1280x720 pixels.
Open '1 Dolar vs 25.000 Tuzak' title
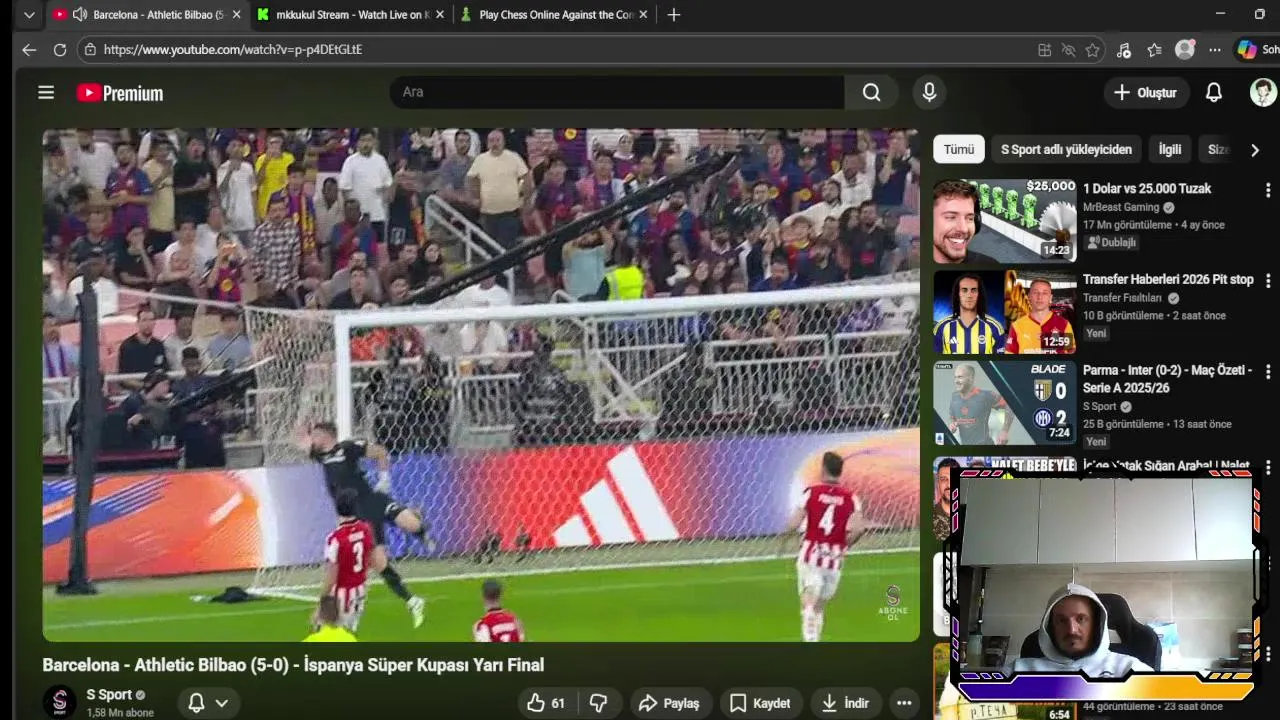pos(1147,188)
